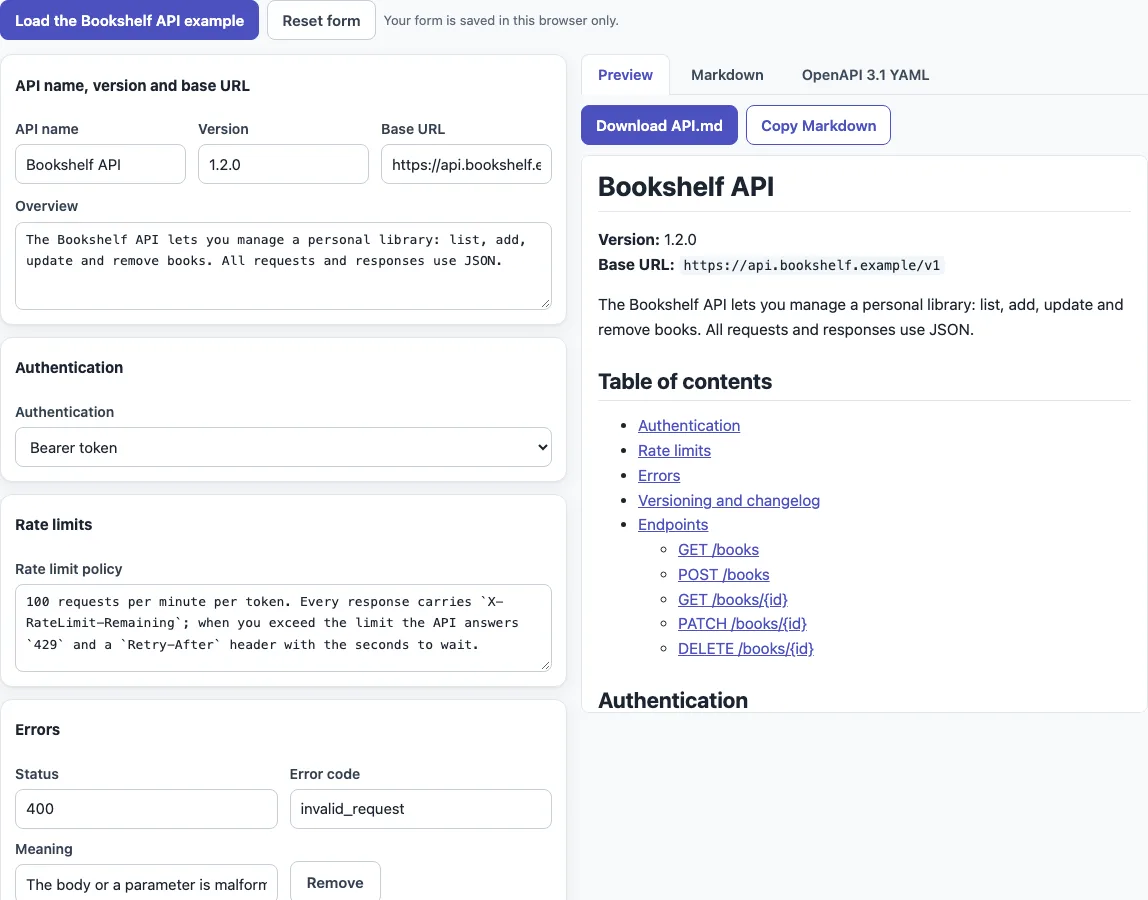Focus the API name input field
This screenshot has height=900, width=1148.
(100, 164)
